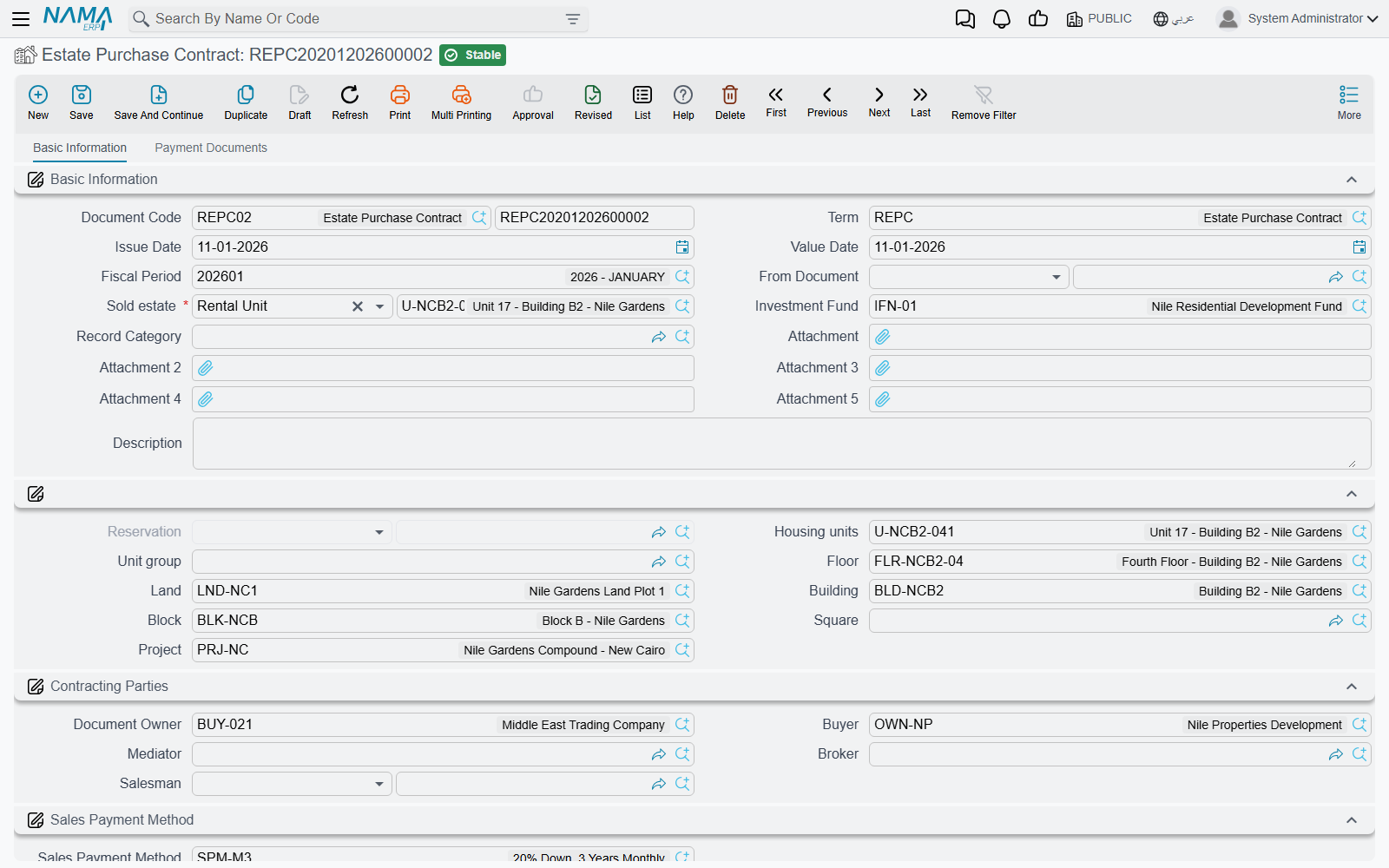Open the System Administrator user menu
The height and width of the screenshot is (868, 1389).
1298,19
